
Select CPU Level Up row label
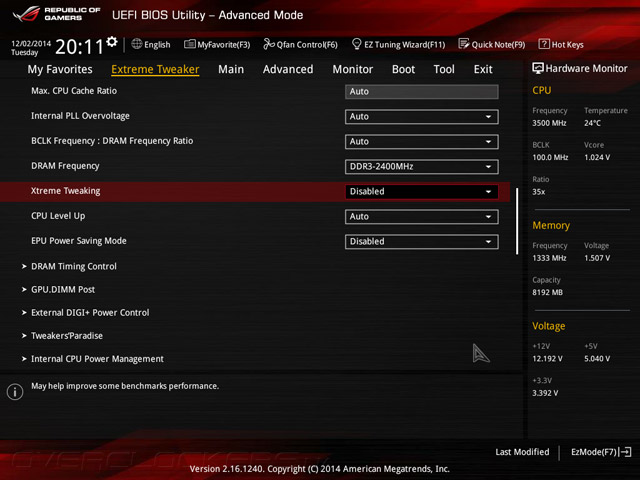[x=58, y=216]
